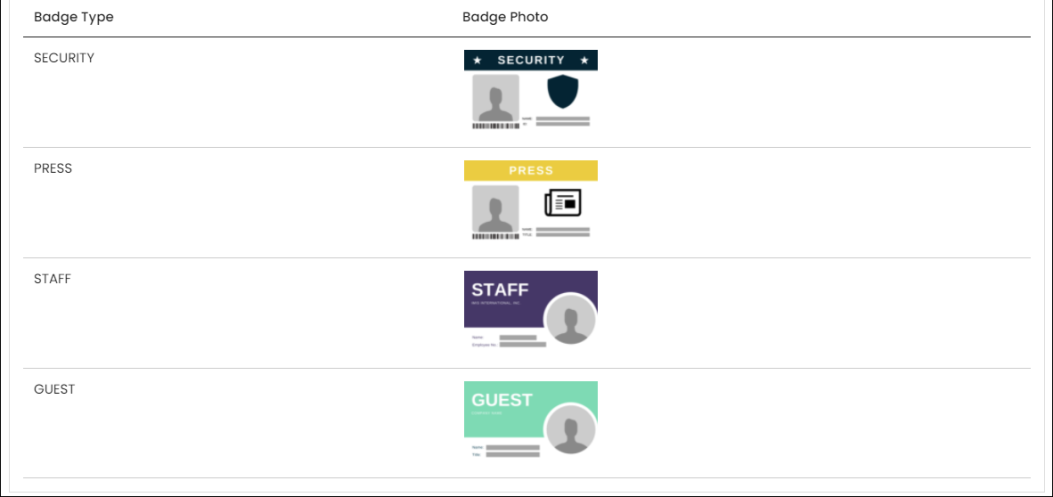Select the STAFF badge type row
Image resolution: width=1053 pixels, height=497 pixels.
click(526, 313)
